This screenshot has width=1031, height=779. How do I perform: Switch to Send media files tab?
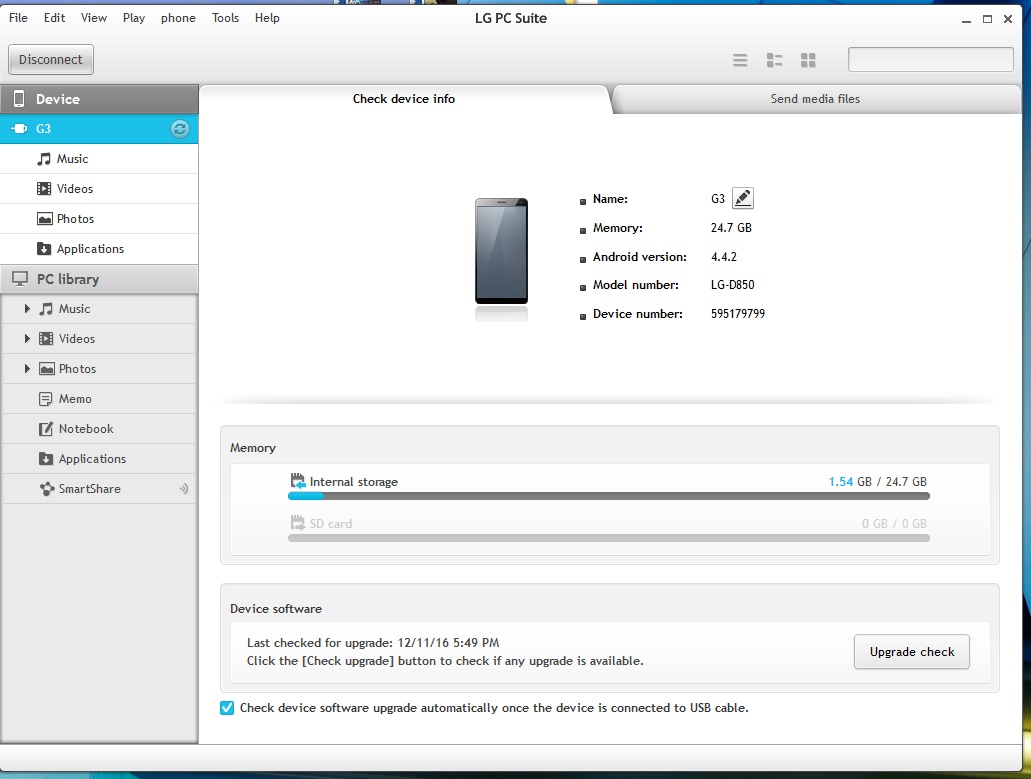pyautogui.click(x=815, y=99)
